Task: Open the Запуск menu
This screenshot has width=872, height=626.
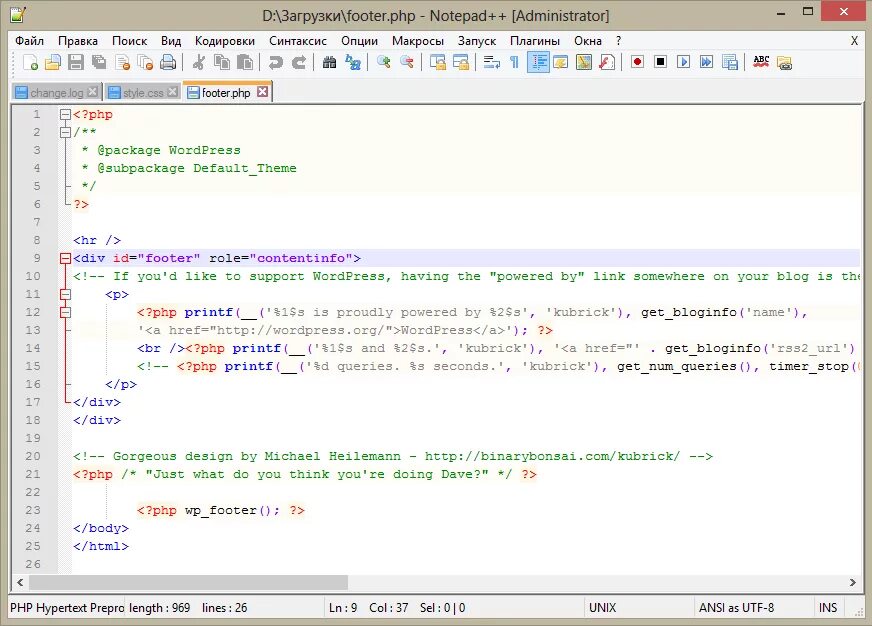Action: 477,41
